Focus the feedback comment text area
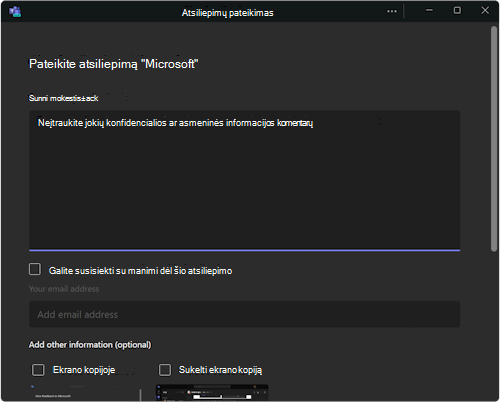This screenshot has height=402, width=500. click(244, 181)
